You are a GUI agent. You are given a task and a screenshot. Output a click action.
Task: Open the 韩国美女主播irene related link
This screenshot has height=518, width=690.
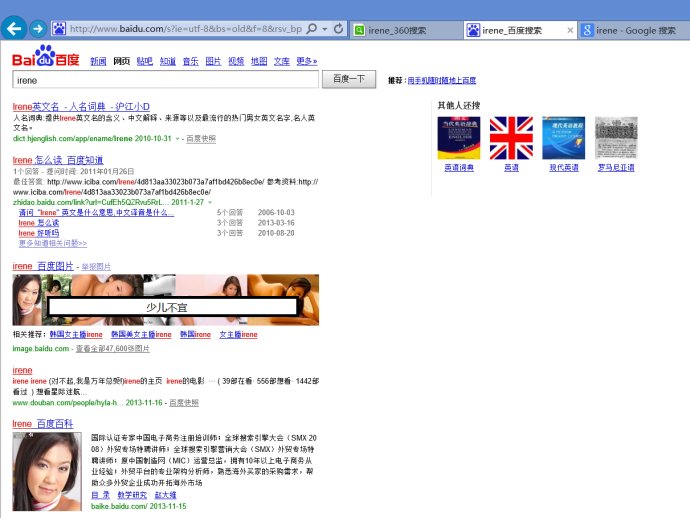point(141,334)
